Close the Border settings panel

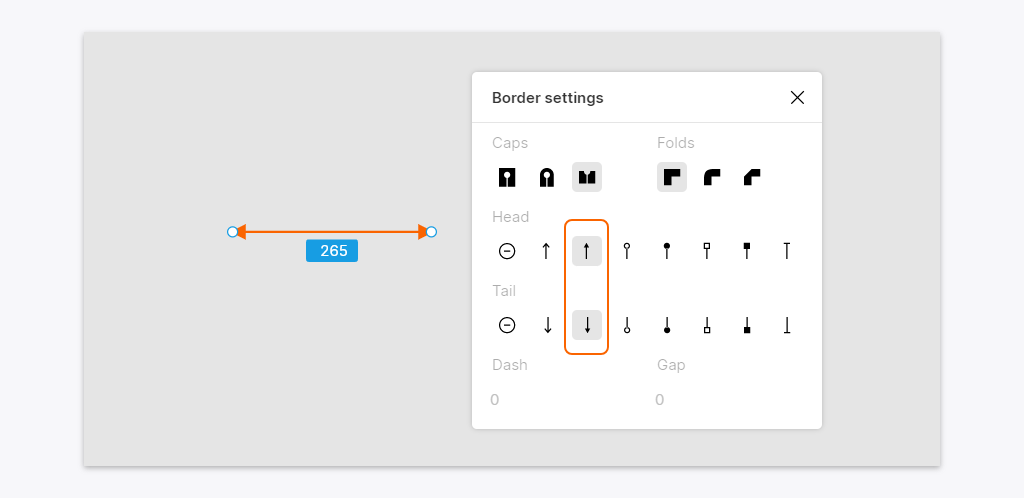(797, 98)
